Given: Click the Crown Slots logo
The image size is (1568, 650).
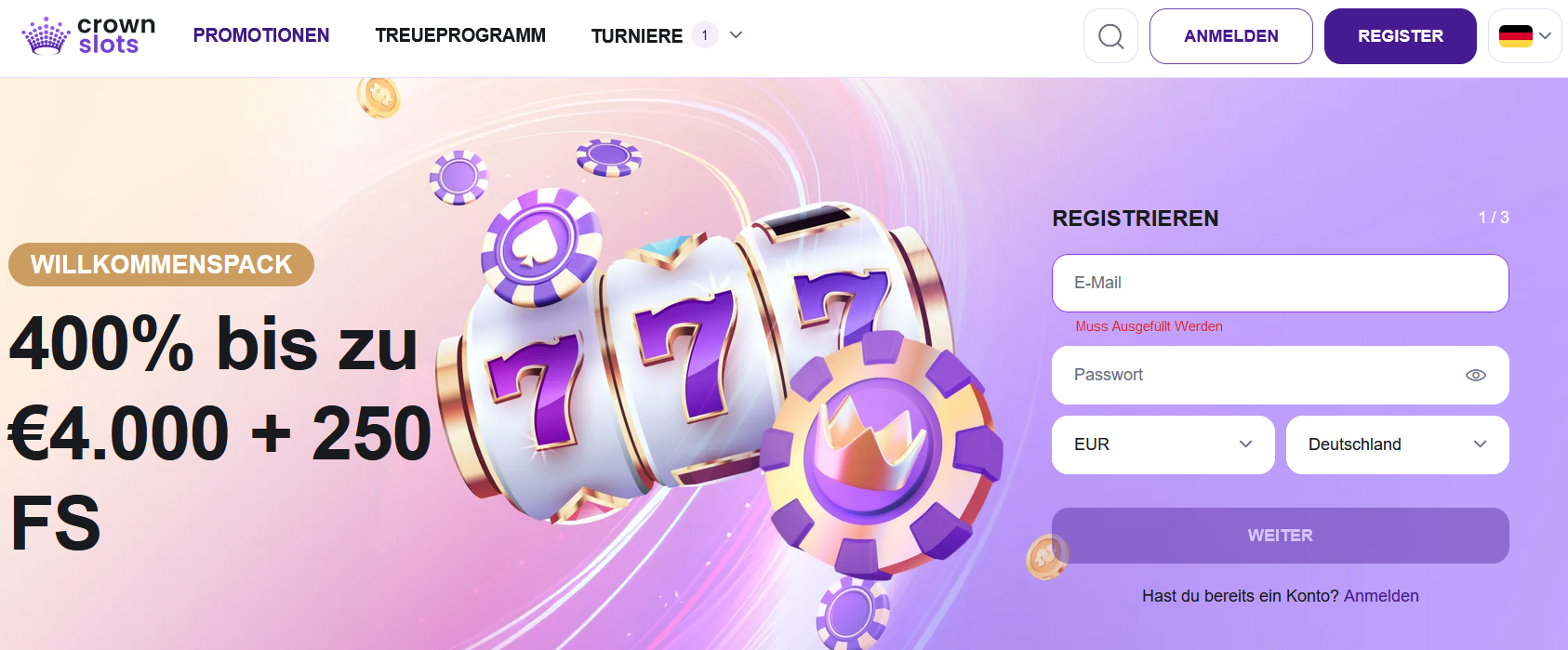Looking at the screenshot, I should tap(88, 36).
